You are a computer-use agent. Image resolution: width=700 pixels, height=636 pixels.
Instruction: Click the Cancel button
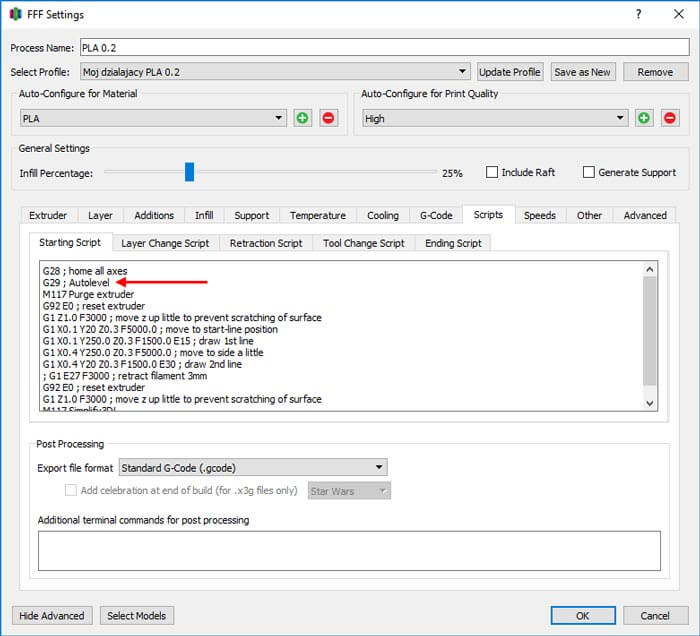pyautogui.click(x=655, y=615)
